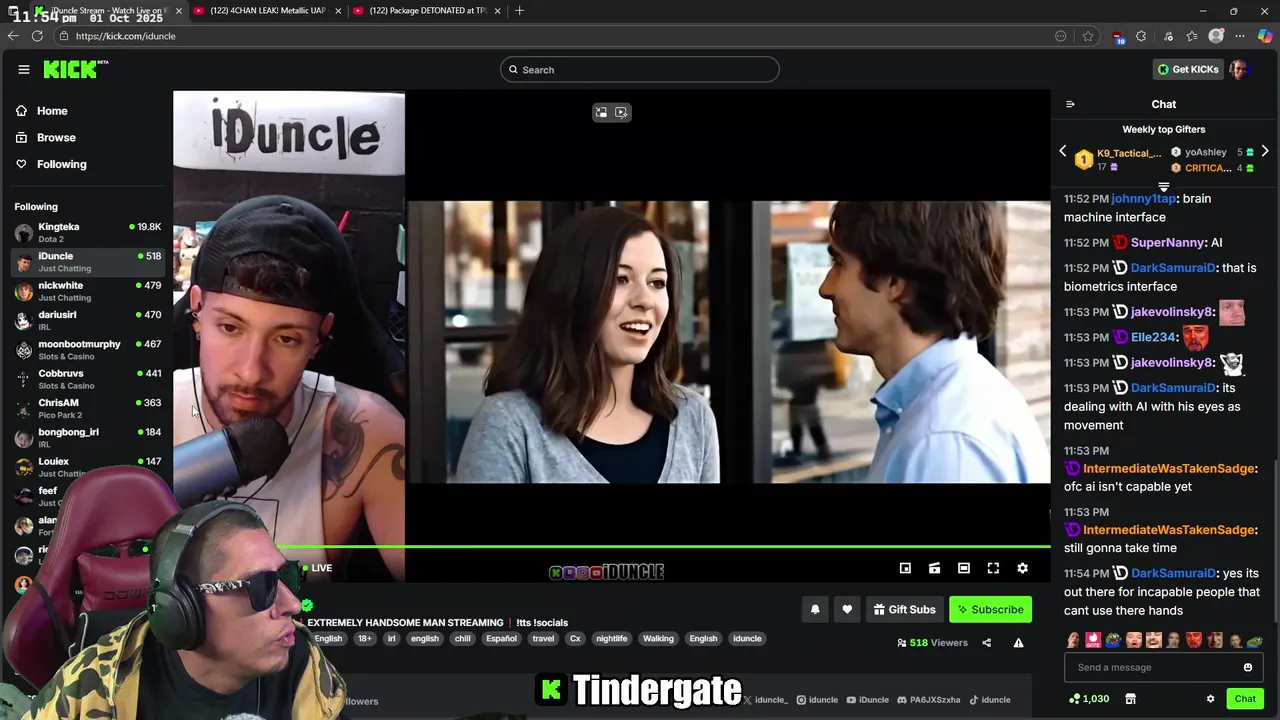Click johnny1tap username in chat
This screenshot has height=720, width=1280.
coord(1143,198)
